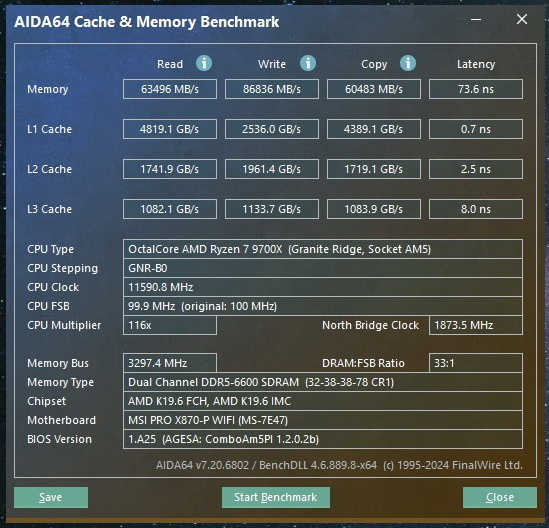Click the CPU Stepping value GNR-B0

click(323, 268)
